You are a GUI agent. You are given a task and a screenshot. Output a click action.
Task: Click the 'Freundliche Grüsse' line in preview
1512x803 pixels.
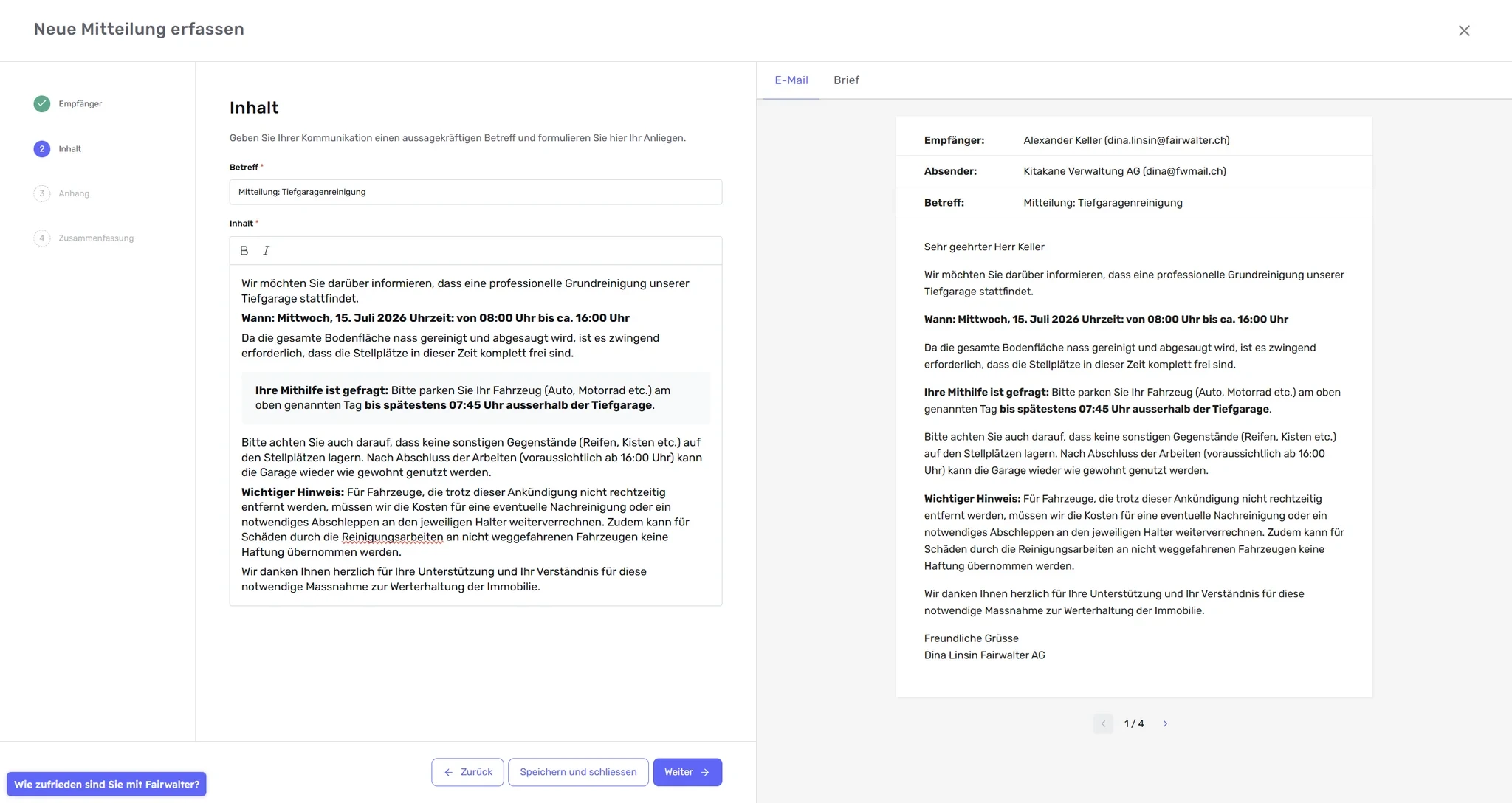971,638
